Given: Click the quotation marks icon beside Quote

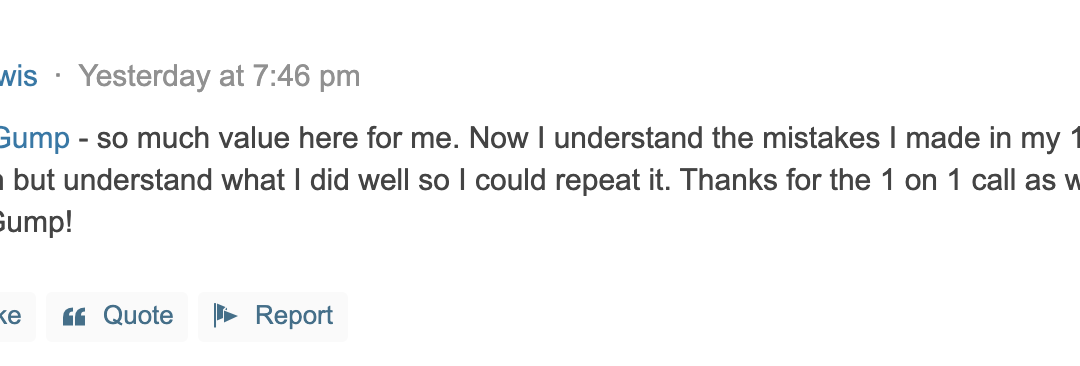Looking at the screenshot, I should [x=74, y=316].
